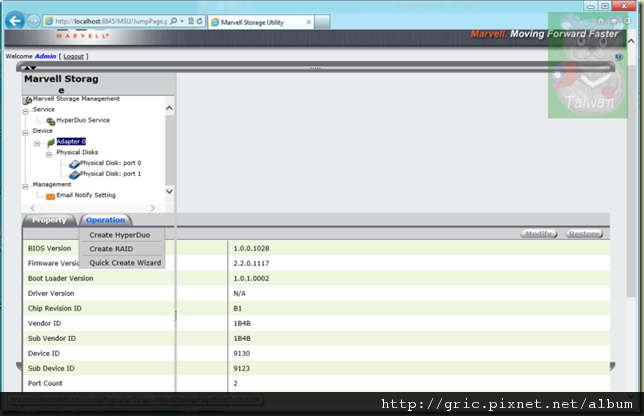Click the Restore button
The width and height of the screenshot is (644, 416).
click(x=584, y=234)
